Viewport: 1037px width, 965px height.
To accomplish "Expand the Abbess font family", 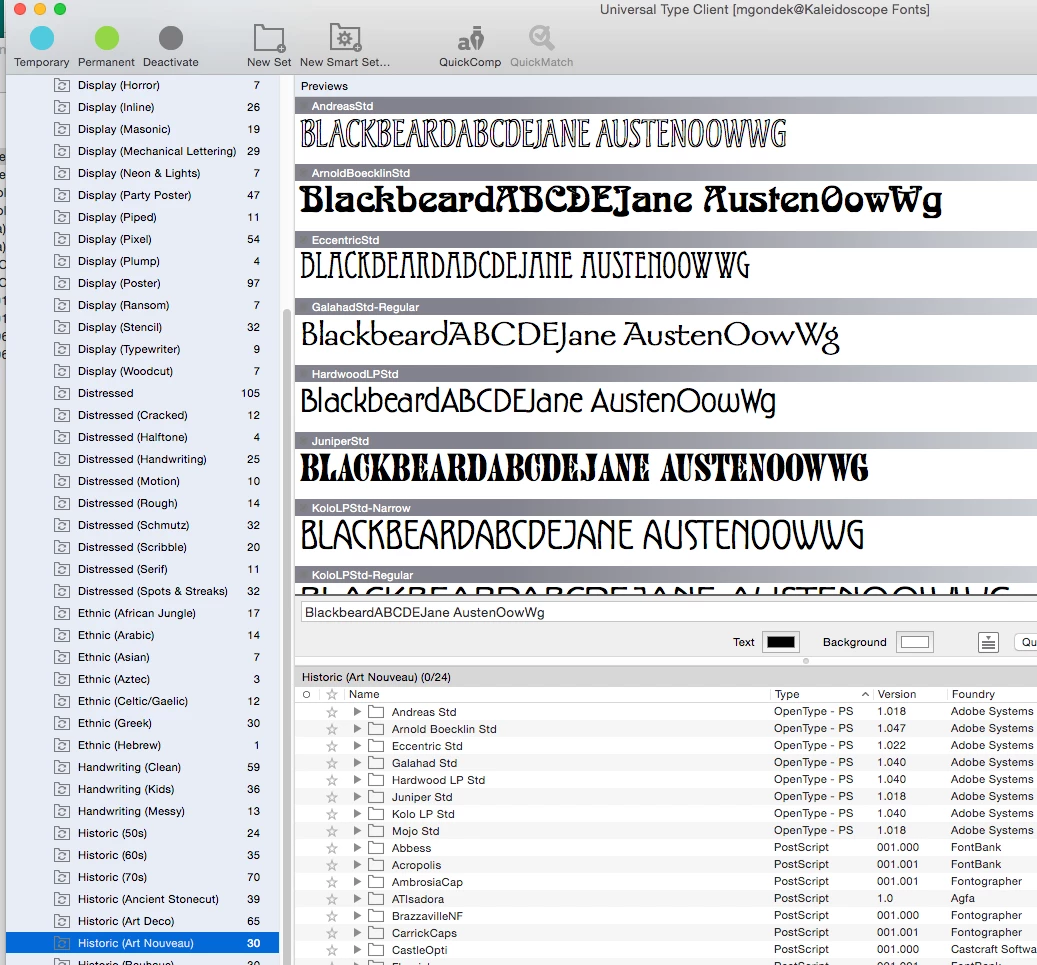I will 357,848.
